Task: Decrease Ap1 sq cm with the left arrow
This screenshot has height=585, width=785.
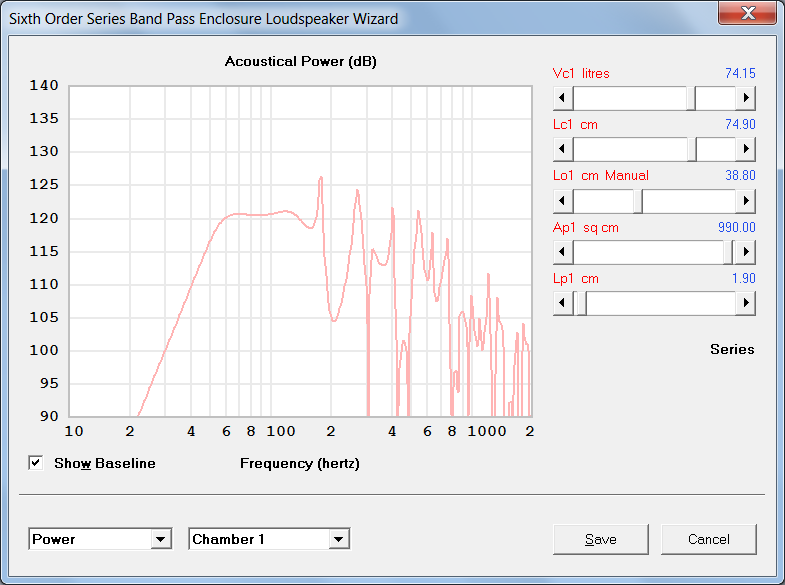Action: [x=563, y=252]
